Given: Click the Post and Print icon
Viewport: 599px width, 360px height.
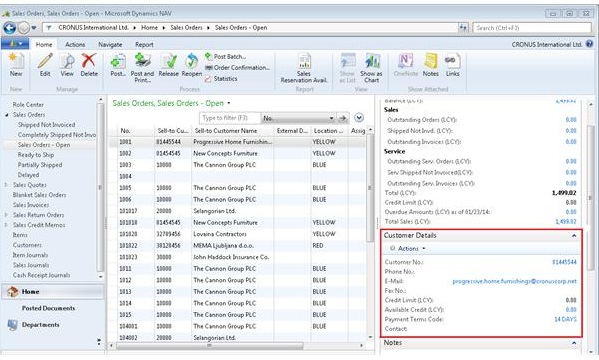Looking at the screenshot, I should click(142, 68).
